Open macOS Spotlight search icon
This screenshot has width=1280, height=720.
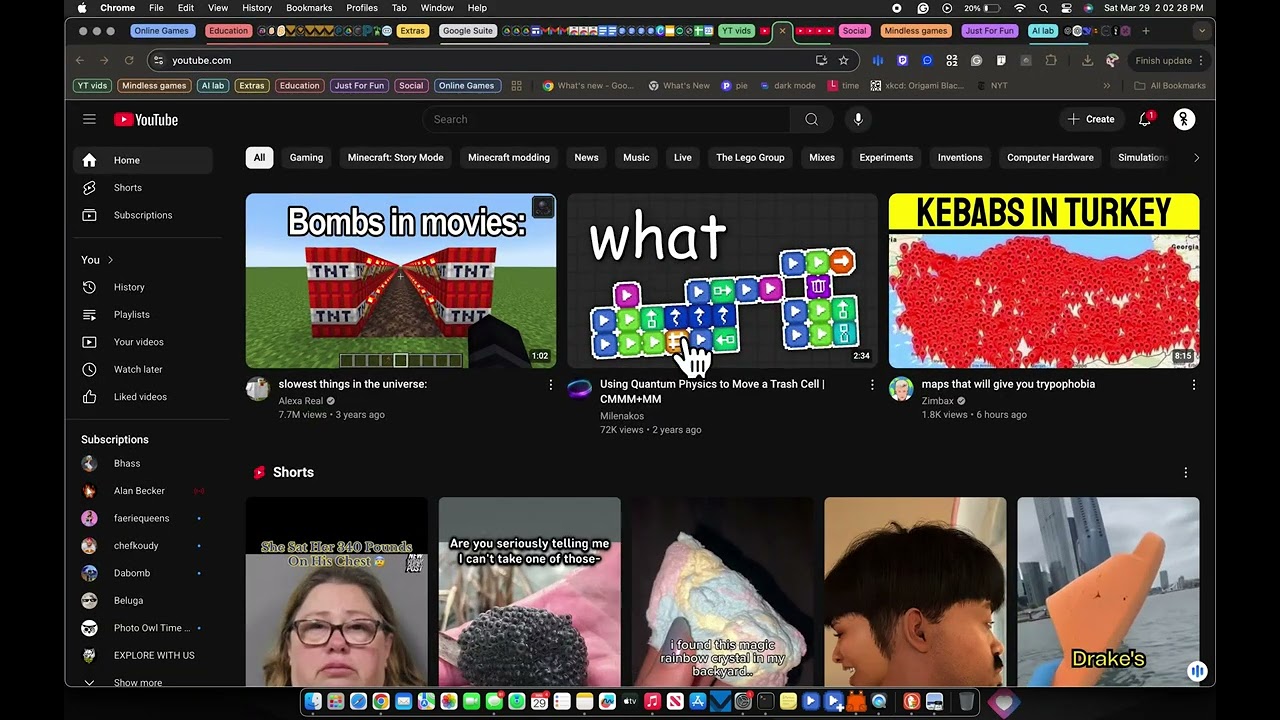tap(1043, 8)
